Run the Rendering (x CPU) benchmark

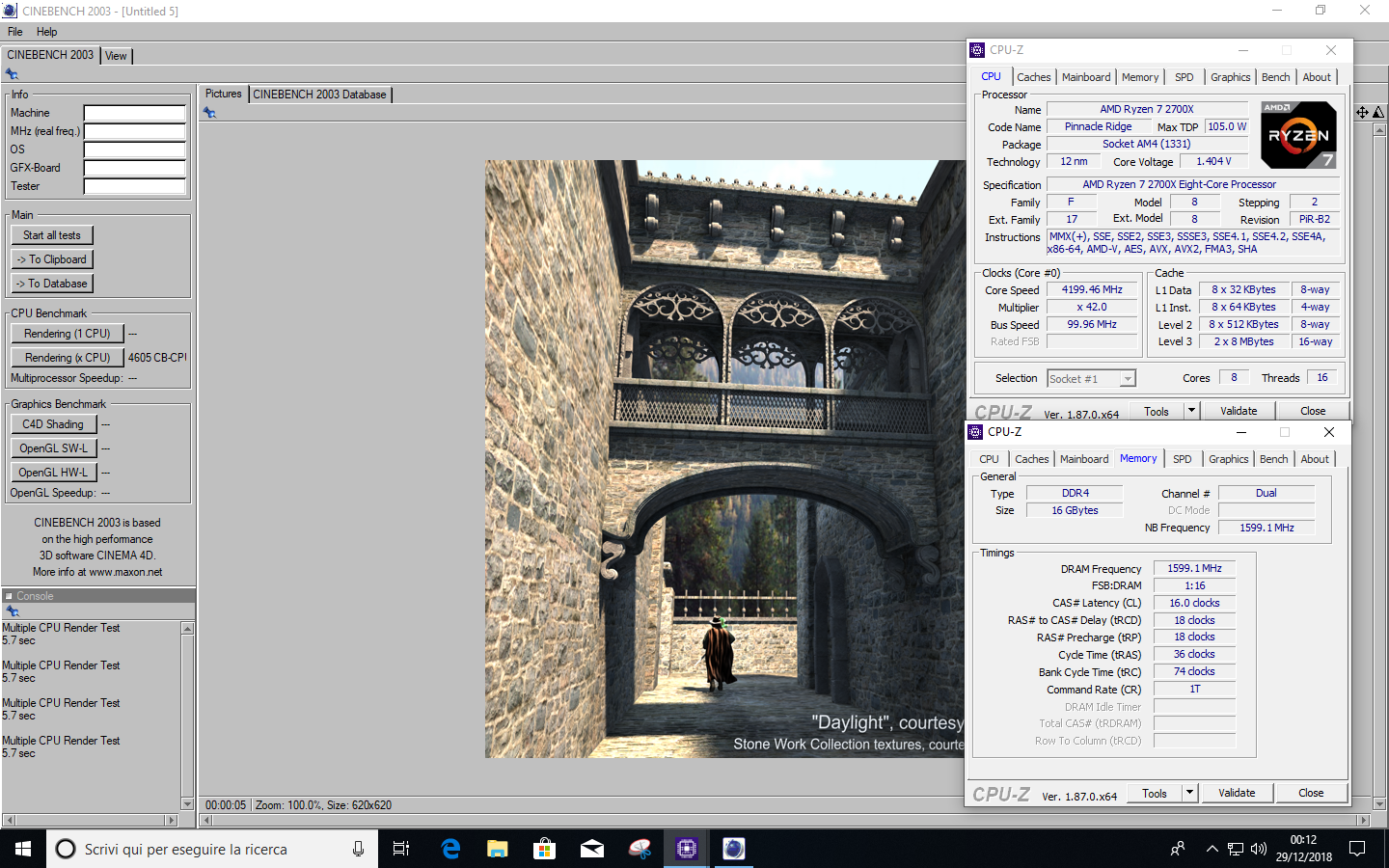(68, 358)
